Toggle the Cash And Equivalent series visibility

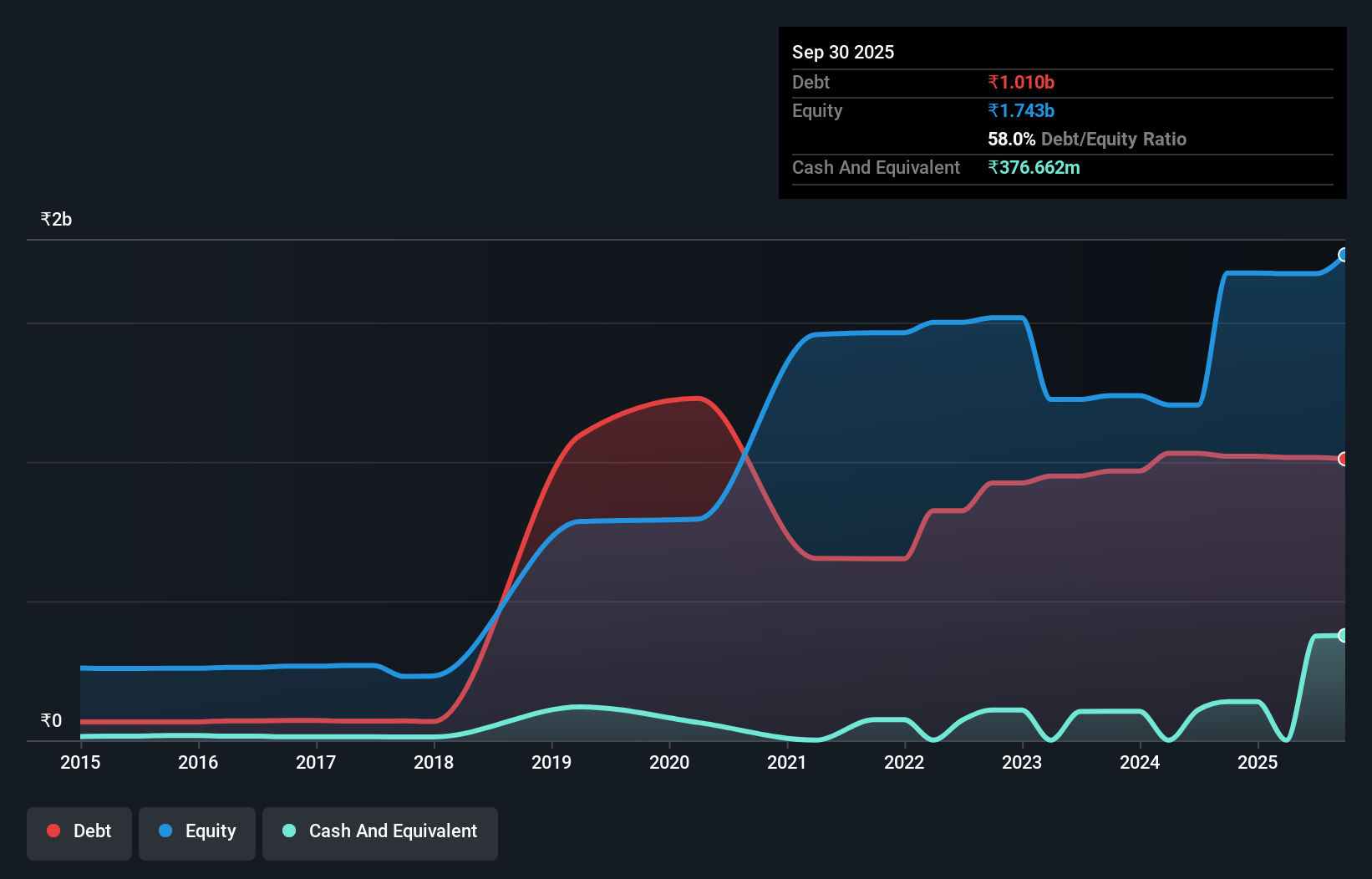click(379, 832)
